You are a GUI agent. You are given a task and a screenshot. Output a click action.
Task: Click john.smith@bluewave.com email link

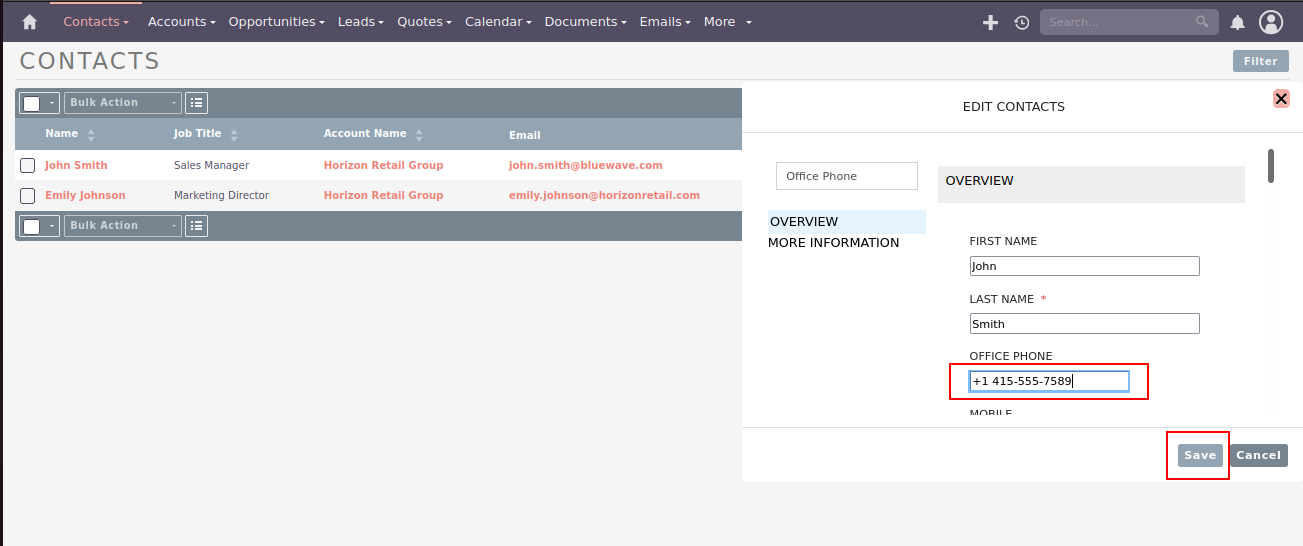click(x=585, y=165)
